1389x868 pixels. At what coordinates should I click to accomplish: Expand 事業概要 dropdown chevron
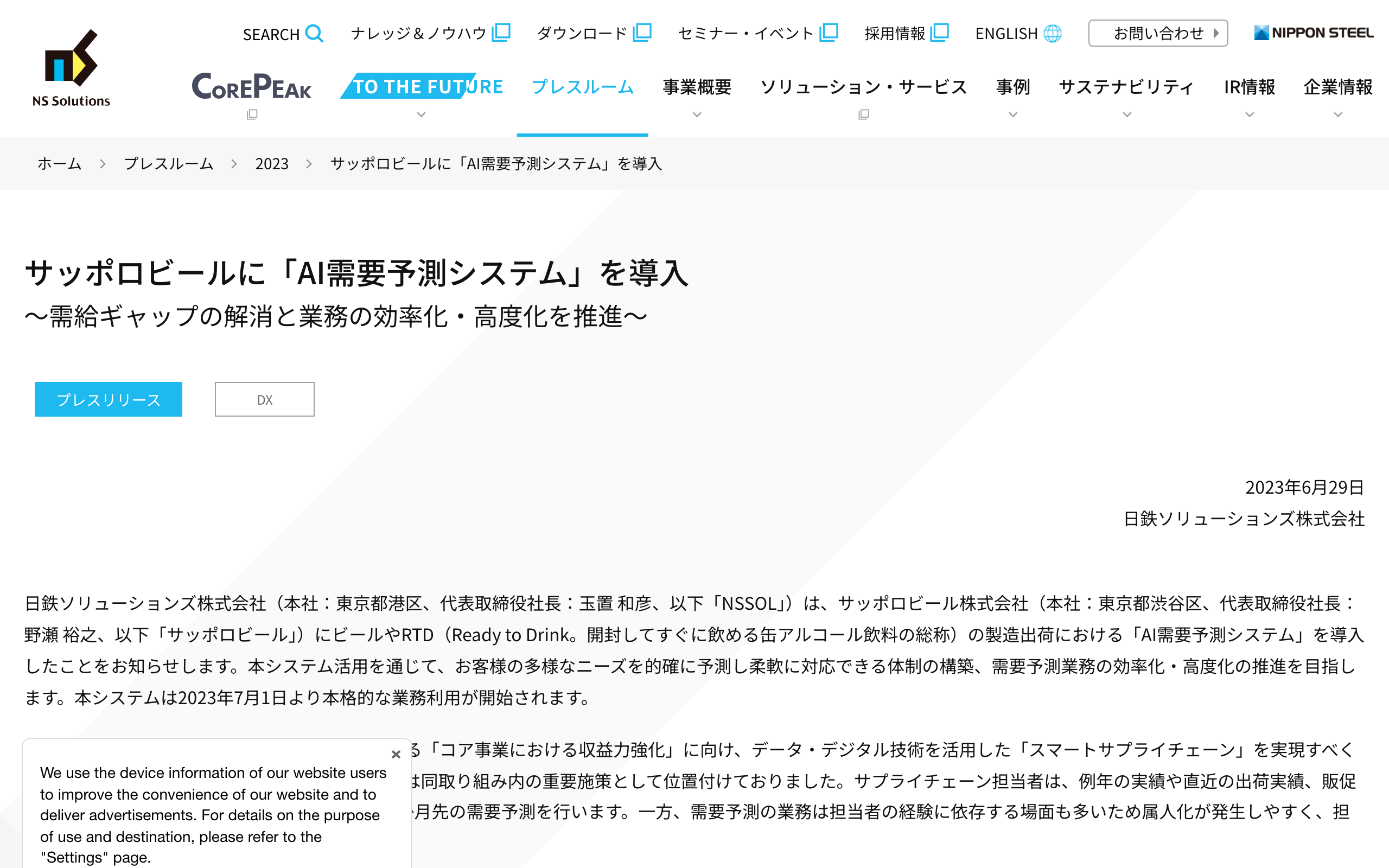pyautogui.click(x=697, y=115)
